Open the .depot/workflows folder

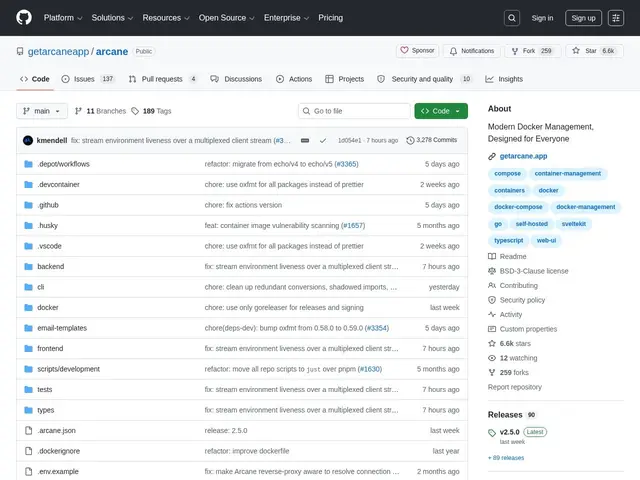point(63,164)
